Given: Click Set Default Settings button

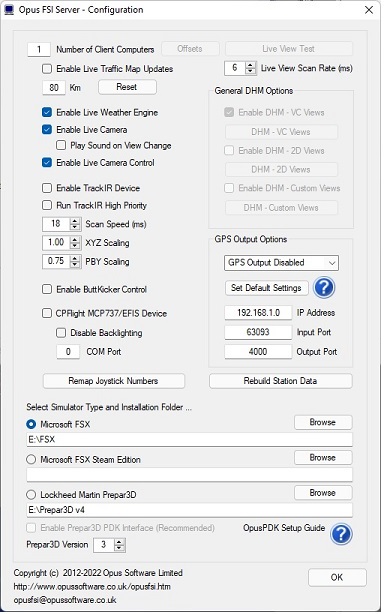Looking at the screenshot, I should (267, 288).
